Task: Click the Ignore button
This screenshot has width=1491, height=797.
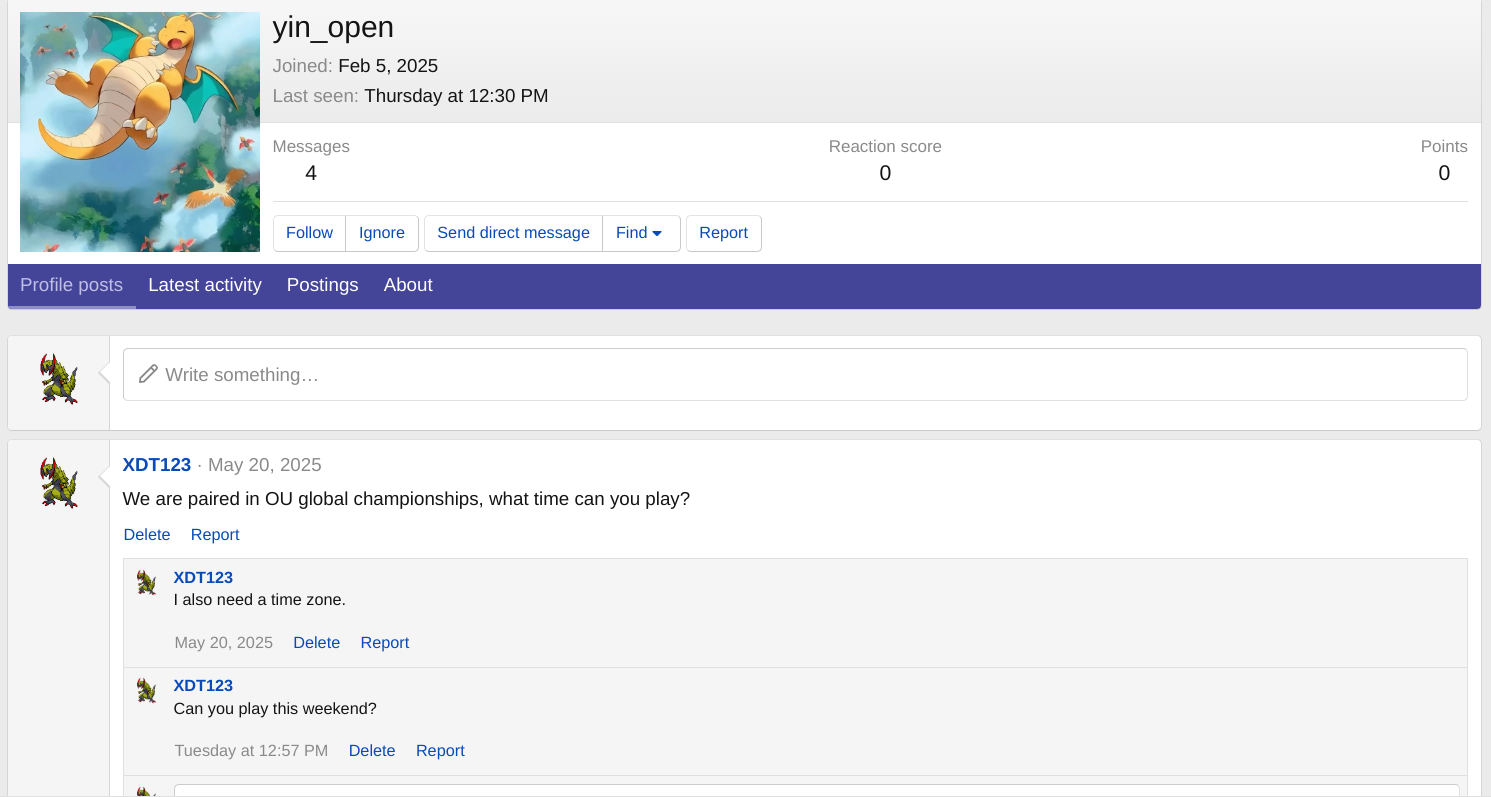Action: coord(382,233)
